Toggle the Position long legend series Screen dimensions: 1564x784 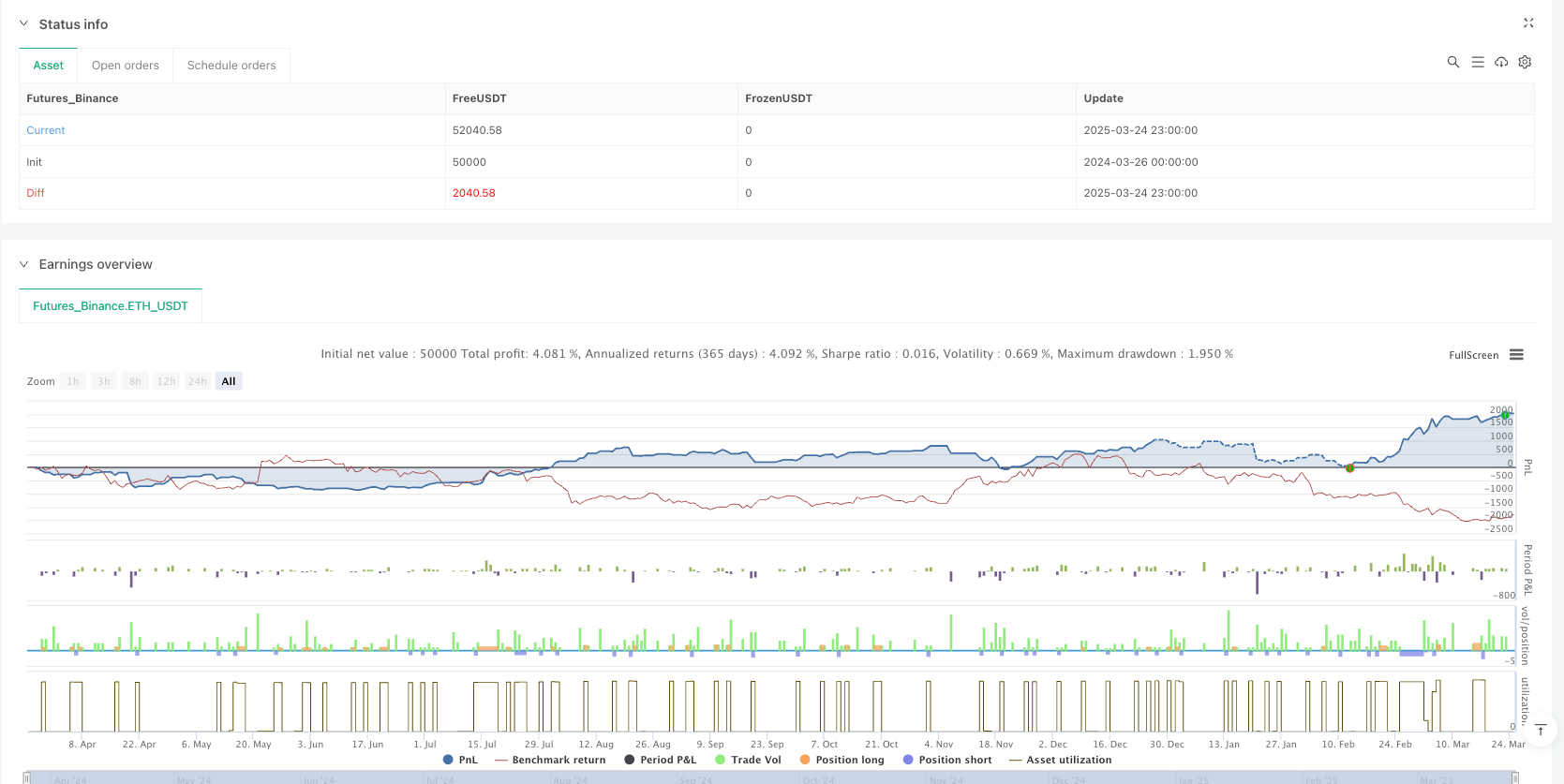click(x=842, y=760)
